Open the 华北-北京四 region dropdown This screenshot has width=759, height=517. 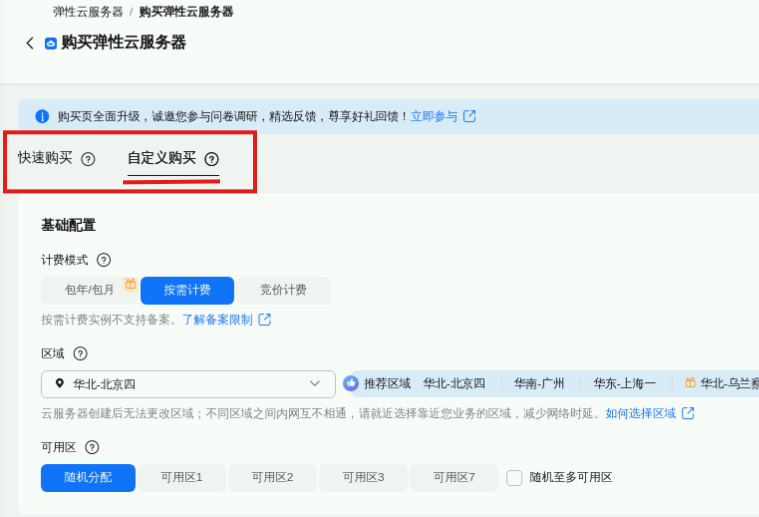(188, 384)
